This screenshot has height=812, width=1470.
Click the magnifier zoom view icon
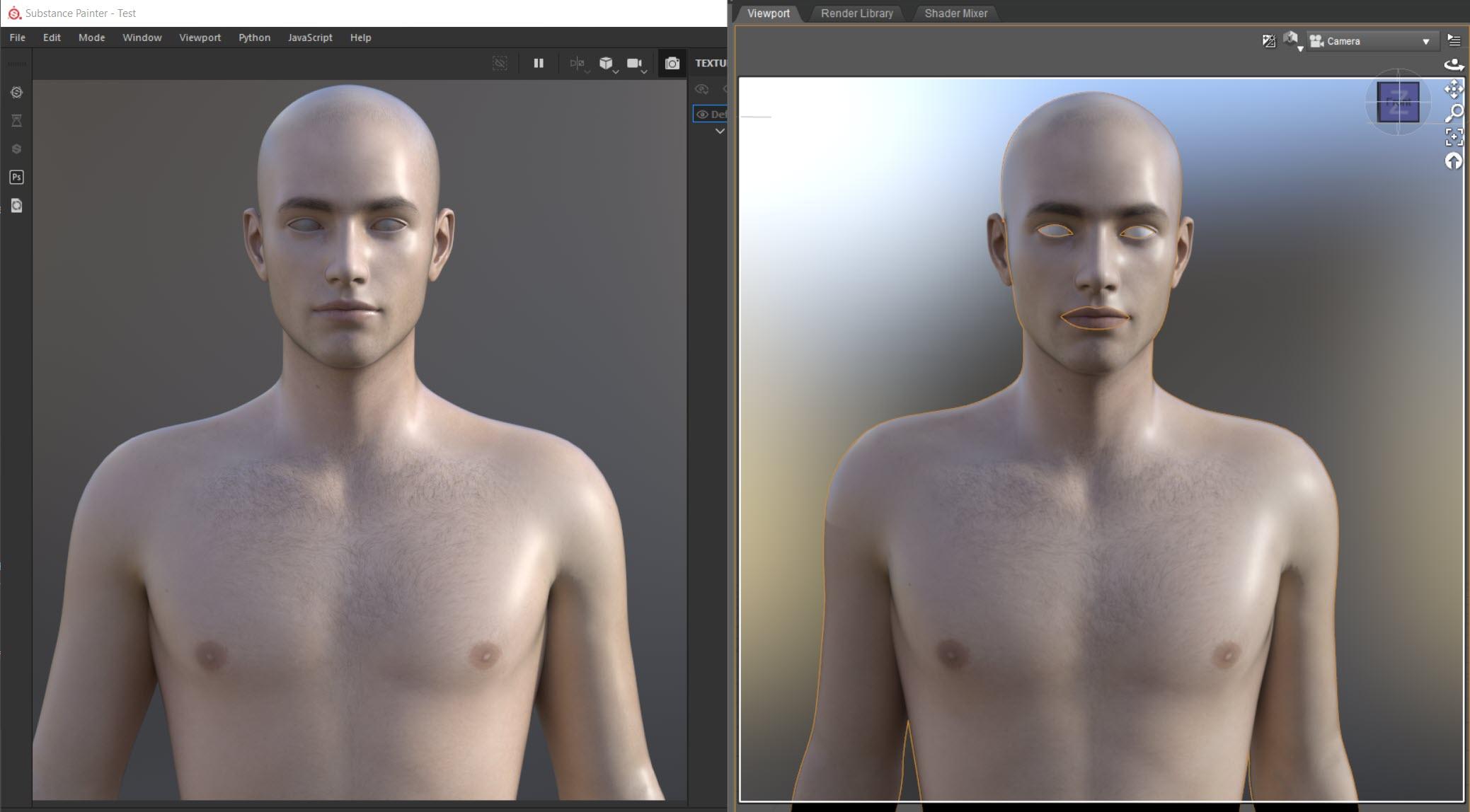point(1453,112)
